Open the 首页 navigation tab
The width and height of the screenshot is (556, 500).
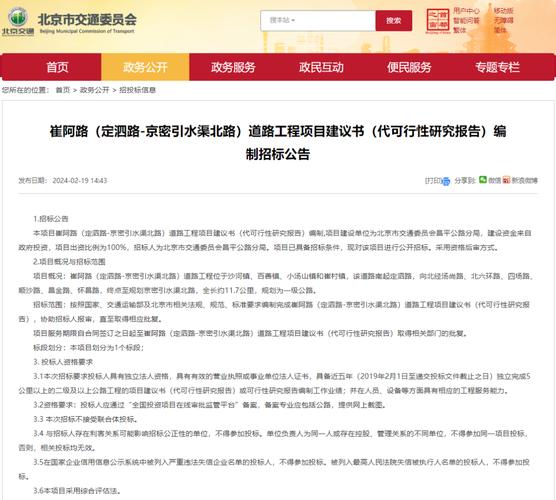57,67
